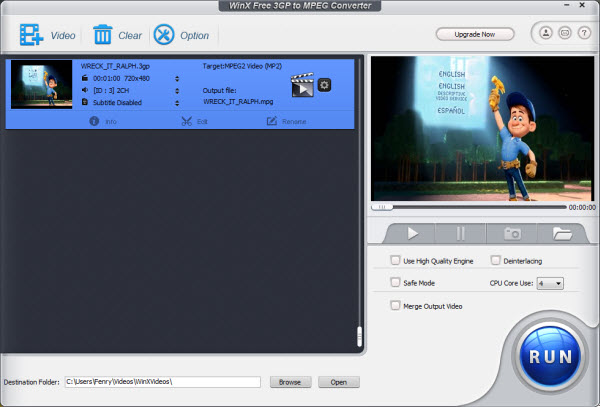Expand the Subtitle Disabled selector
This screenshot has width=600, height=407.
pyautogui.click(x=177, y=103)
